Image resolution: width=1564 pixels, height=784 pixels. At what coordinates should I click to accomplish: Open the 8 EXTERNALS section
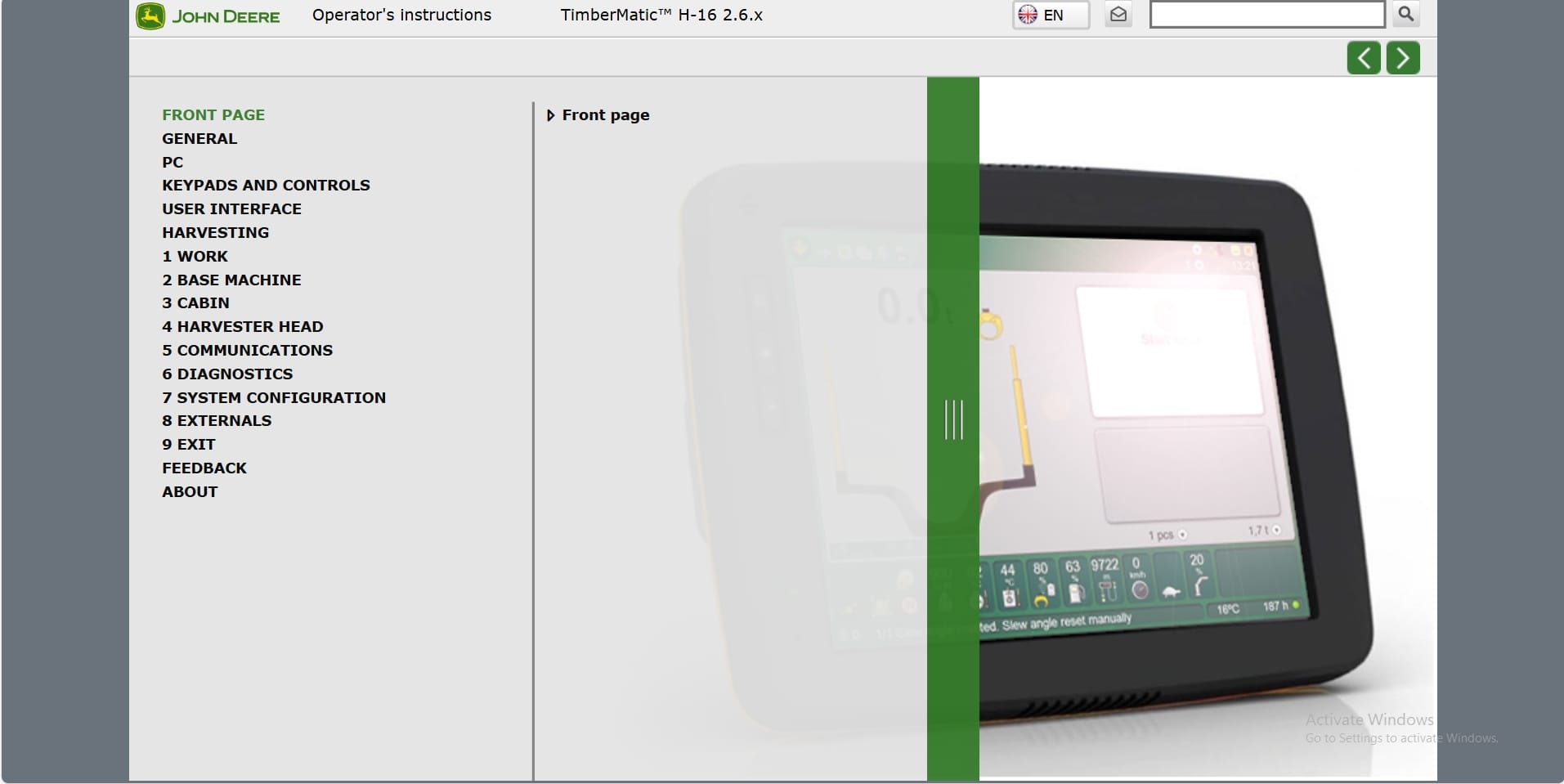217,421
